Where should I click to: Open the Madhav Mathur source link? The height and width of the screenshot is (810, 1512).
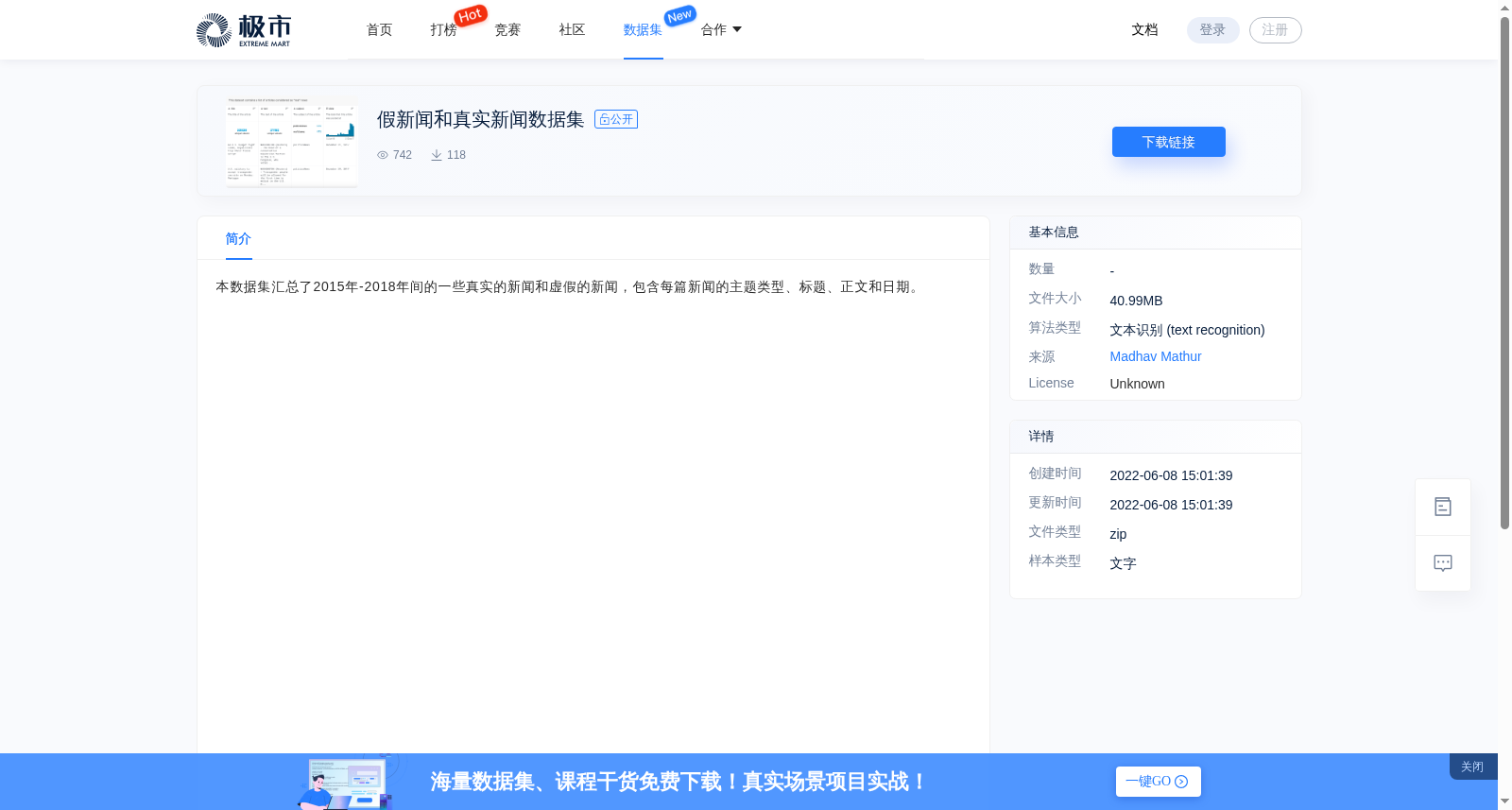(x=1155, y=356)
